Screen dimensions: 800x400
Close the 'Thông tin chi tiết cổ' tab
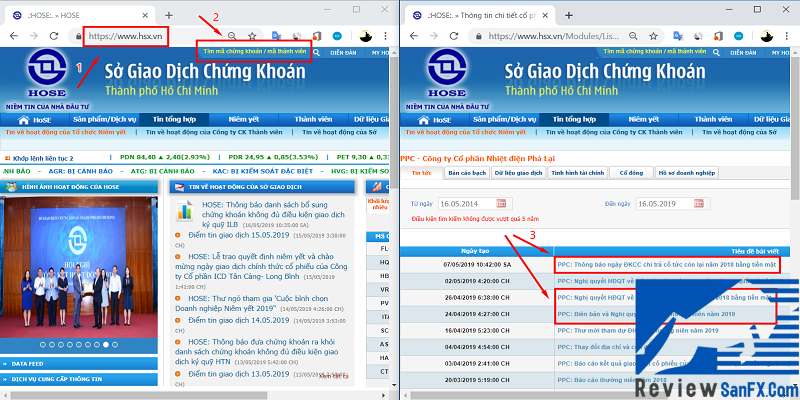click(546, 15)
